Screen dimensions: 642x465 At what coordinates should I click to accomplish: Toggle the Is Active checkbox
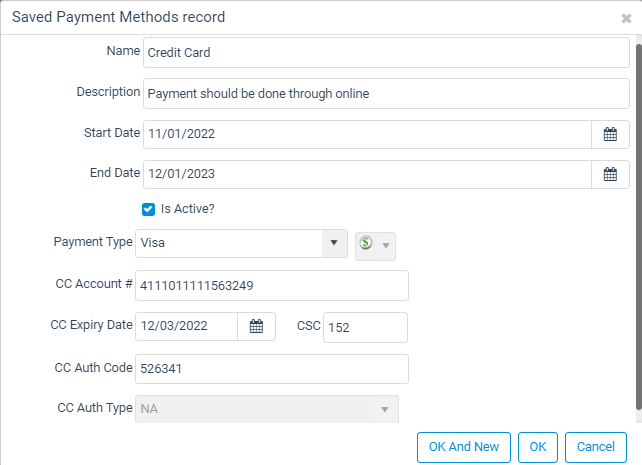(x=148, y=210)
